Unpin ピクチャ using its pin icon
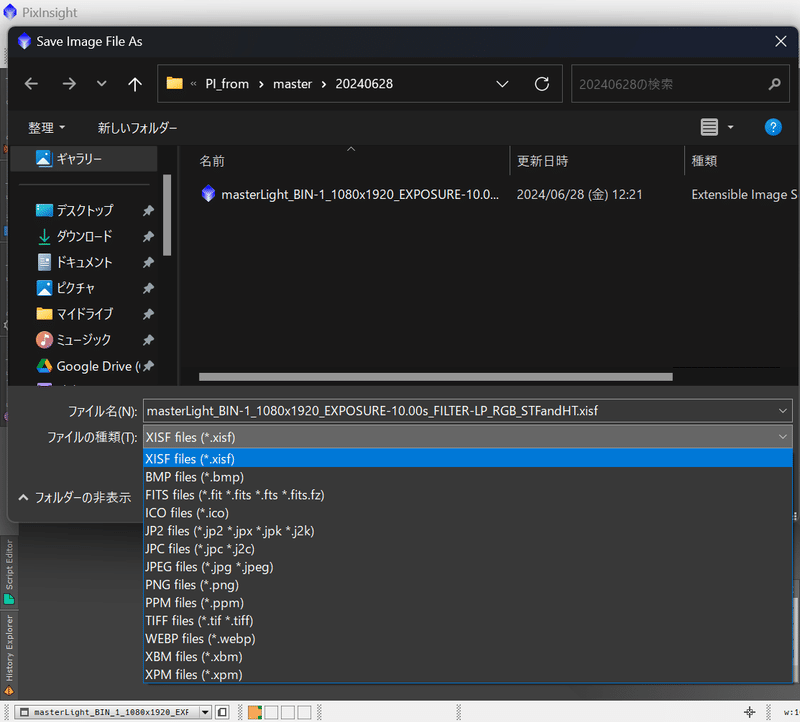Screen dimensions: 800x722 click(x=148, y=288)
